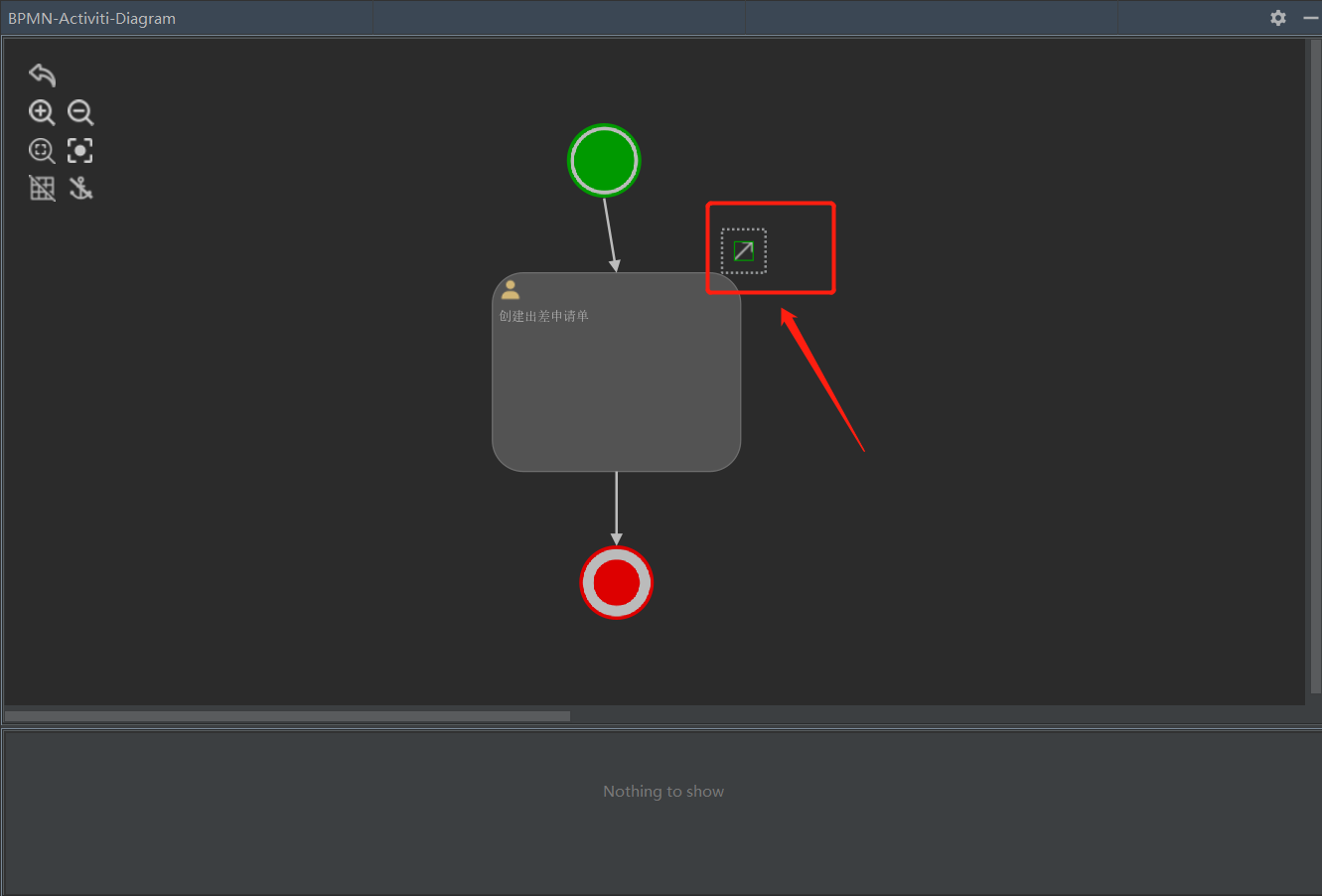The width and height of the screenshot is (1322, 896).
Task: Click the horizontal scrollbar thumb
Action: (288, 715)
